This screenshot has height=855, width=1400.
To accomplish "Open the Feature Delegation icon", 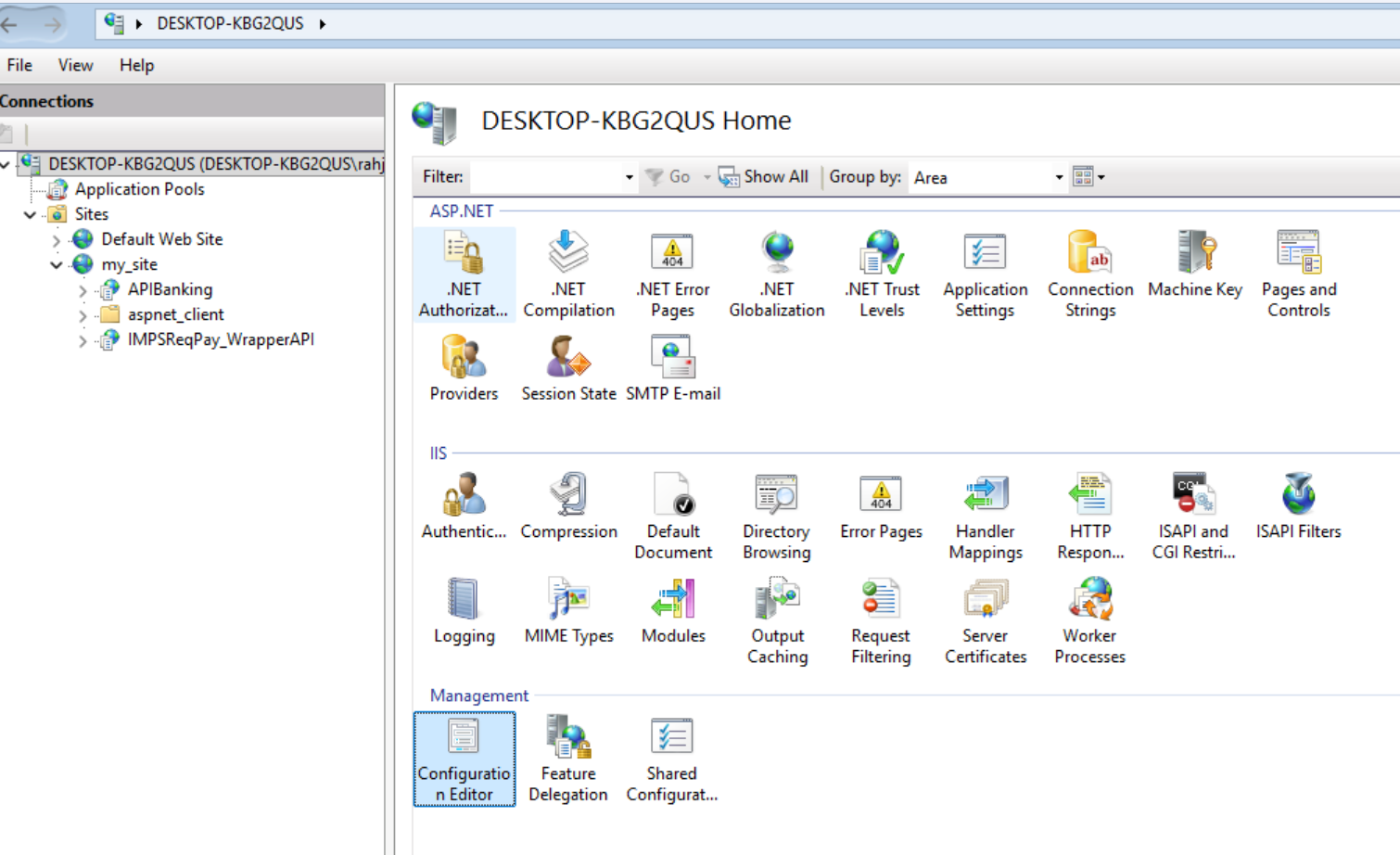I will (567, 759).
